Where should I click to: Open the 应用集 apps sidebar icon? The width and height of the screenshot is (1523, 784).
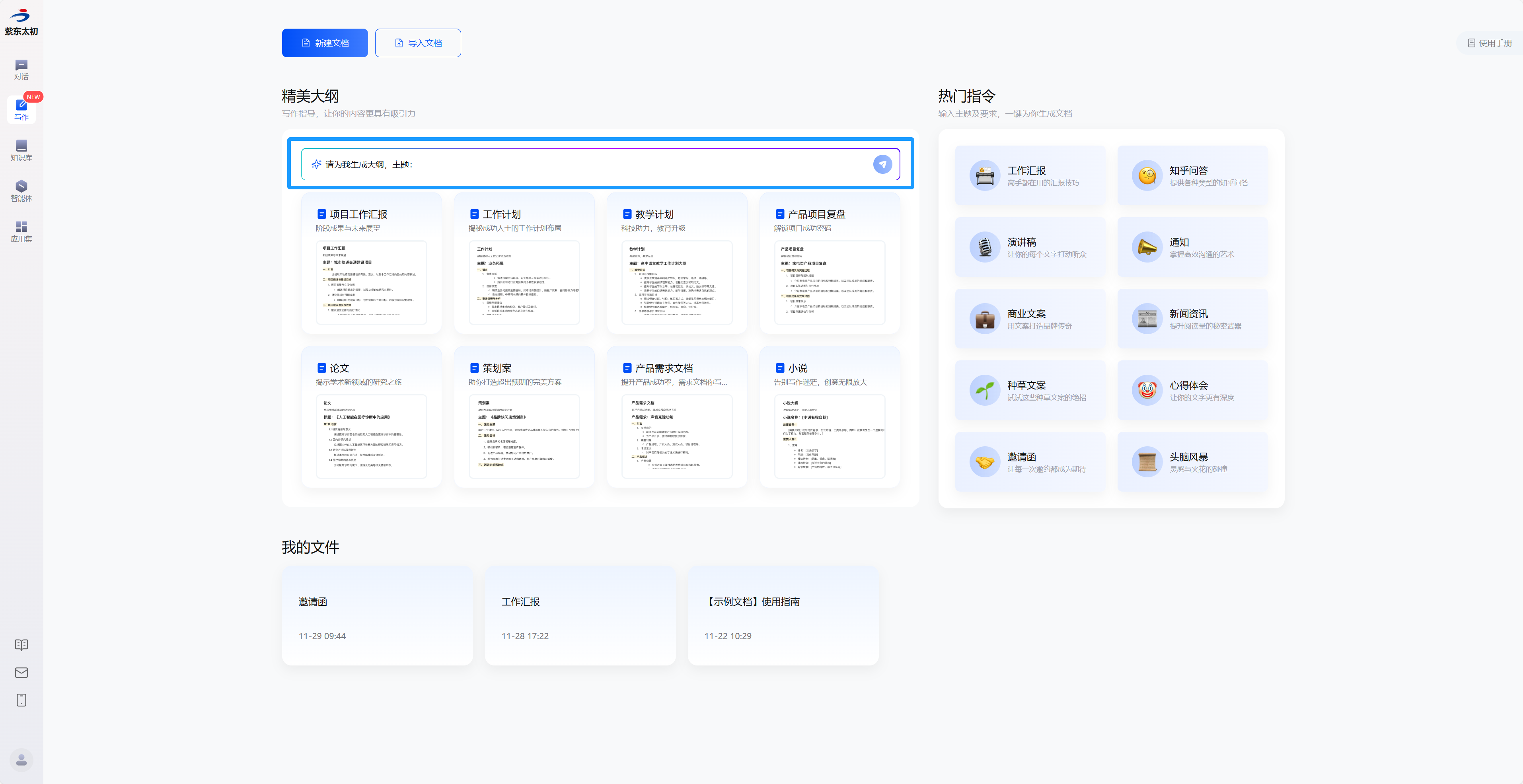point(21,232)
